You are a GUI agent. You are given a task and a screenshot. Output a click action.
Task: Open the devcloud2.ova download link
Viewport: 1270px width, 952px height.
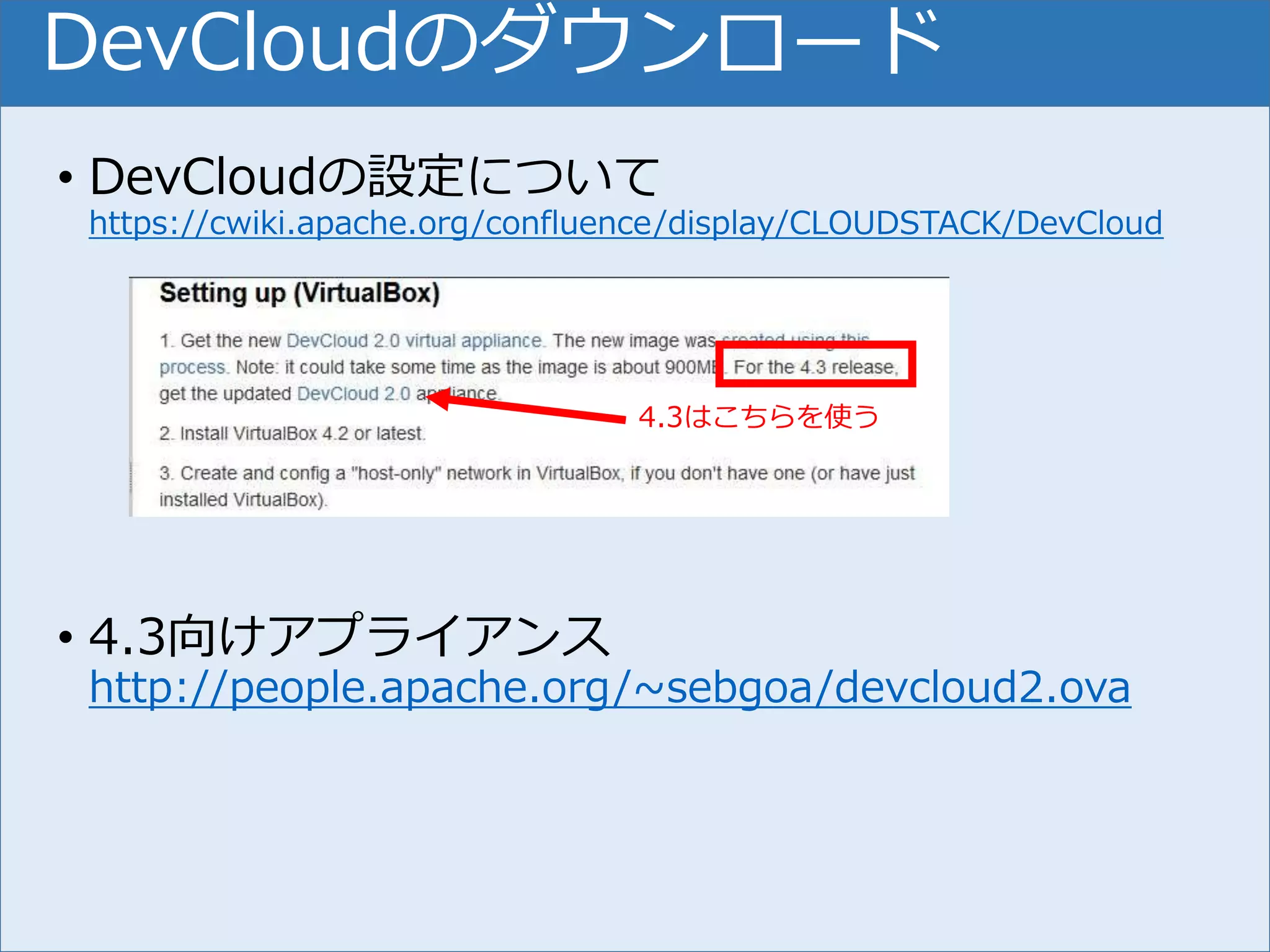point(610,687)
